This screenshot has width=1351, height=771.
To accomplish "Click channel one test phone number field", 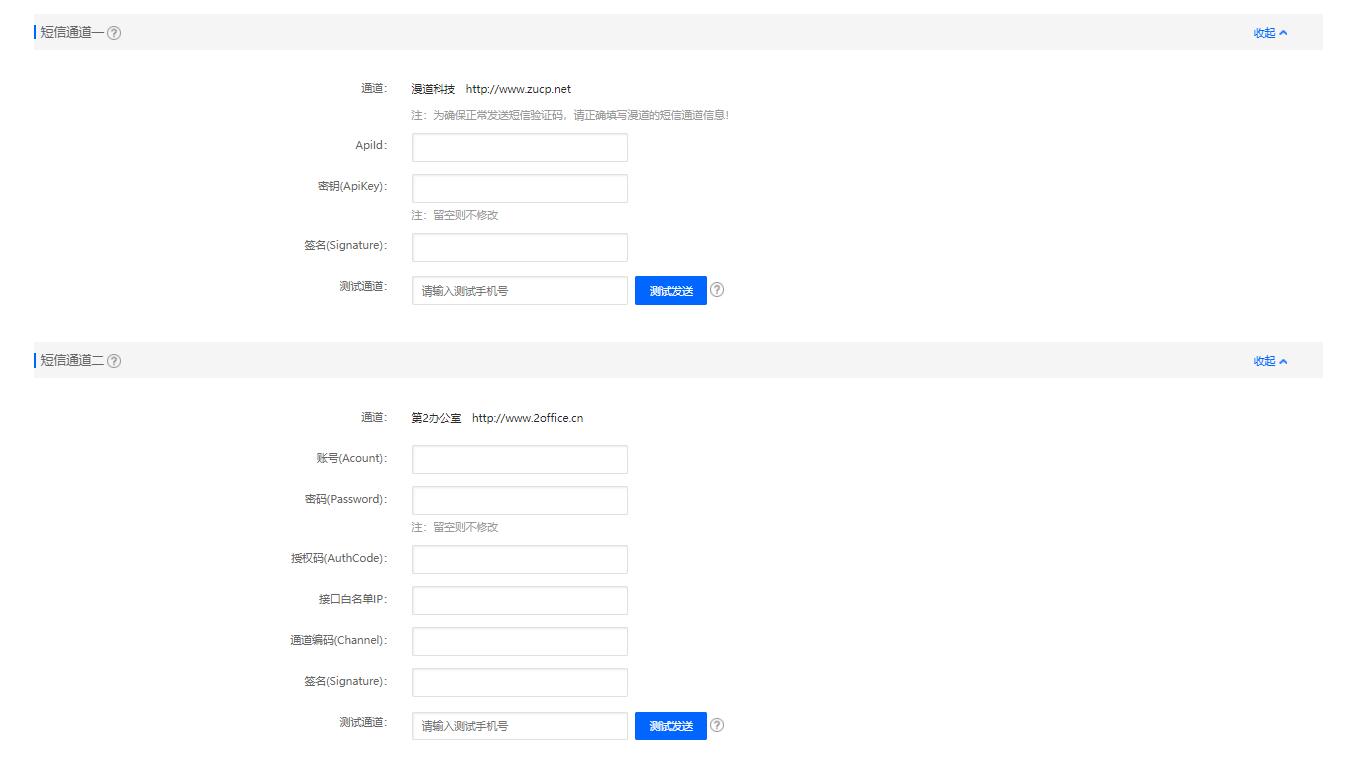I will [x=520, y=290].
